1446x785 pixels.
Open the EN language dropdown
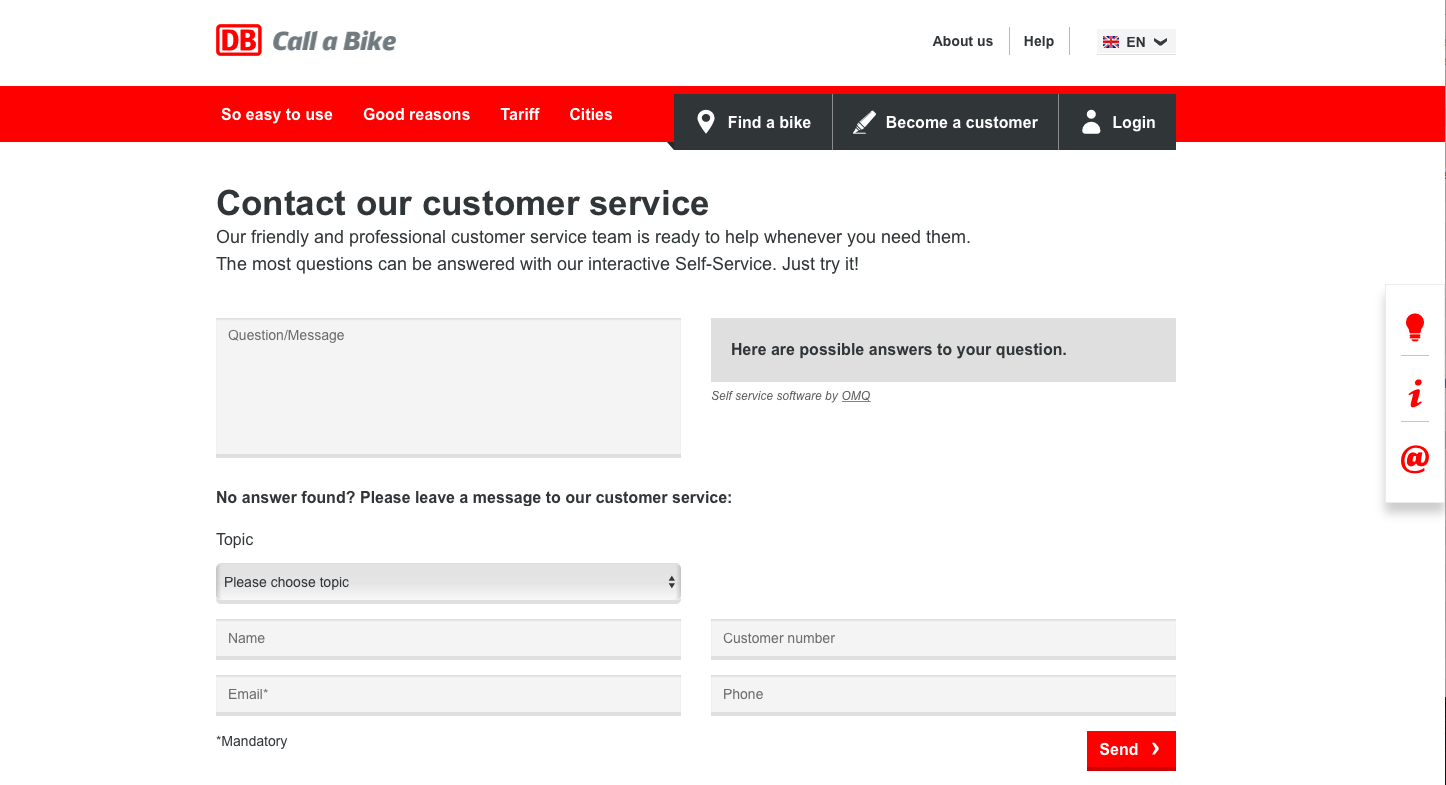coord(1136,42)
